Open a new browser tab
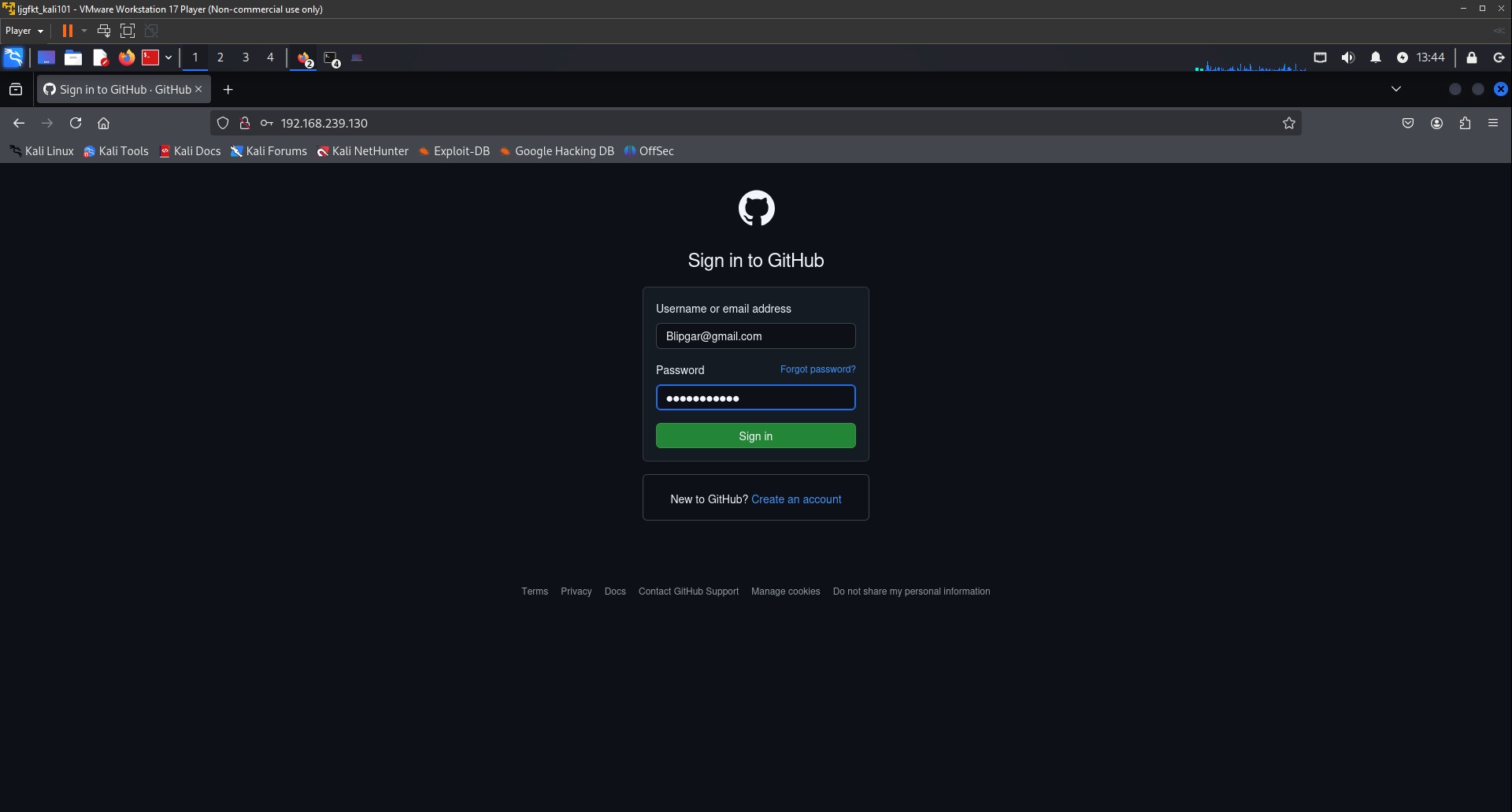The width and height of the screenshot is (1512, 812). [x=228, y=89]
